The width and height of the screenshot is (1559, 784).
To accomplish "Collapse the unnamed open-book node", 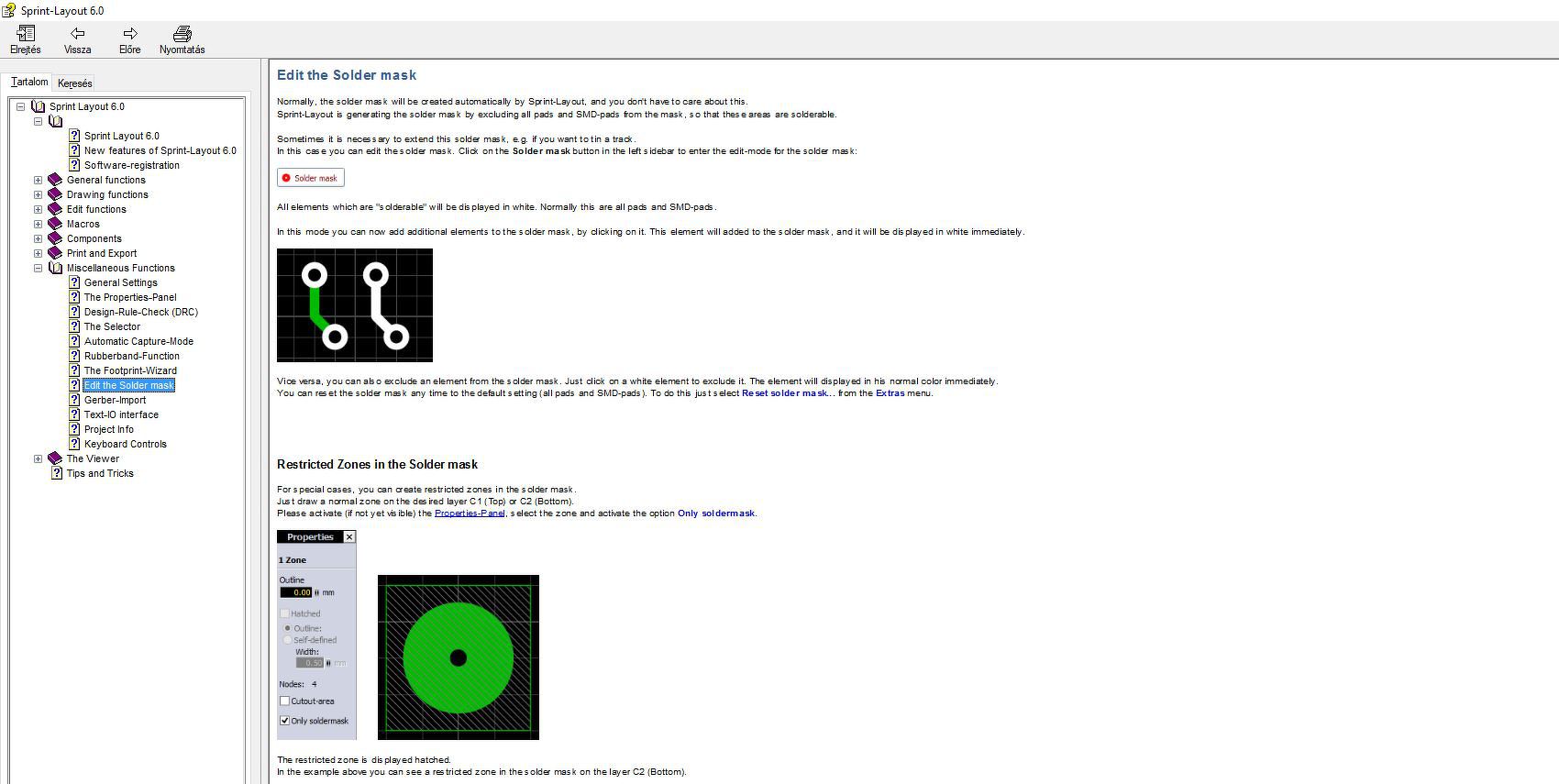I will coord(38,121).
